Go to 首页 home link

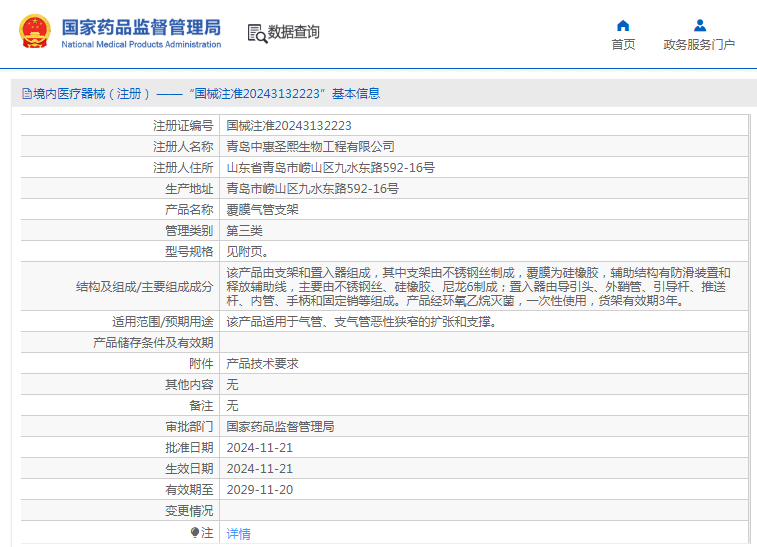tap(623, 44)
